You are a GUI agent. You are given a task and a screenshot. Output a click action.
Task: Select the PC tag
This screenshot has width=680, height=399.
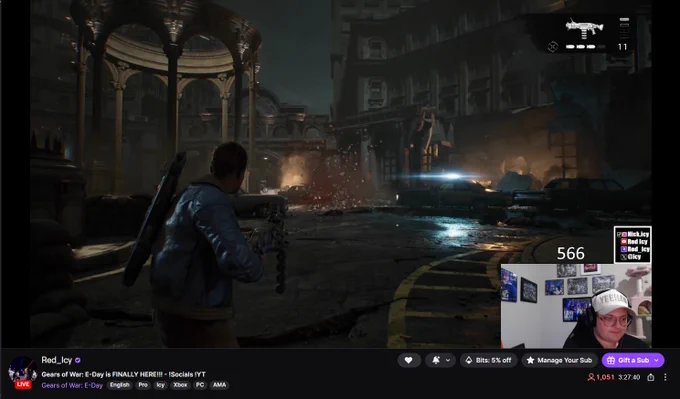click(200, 385)
